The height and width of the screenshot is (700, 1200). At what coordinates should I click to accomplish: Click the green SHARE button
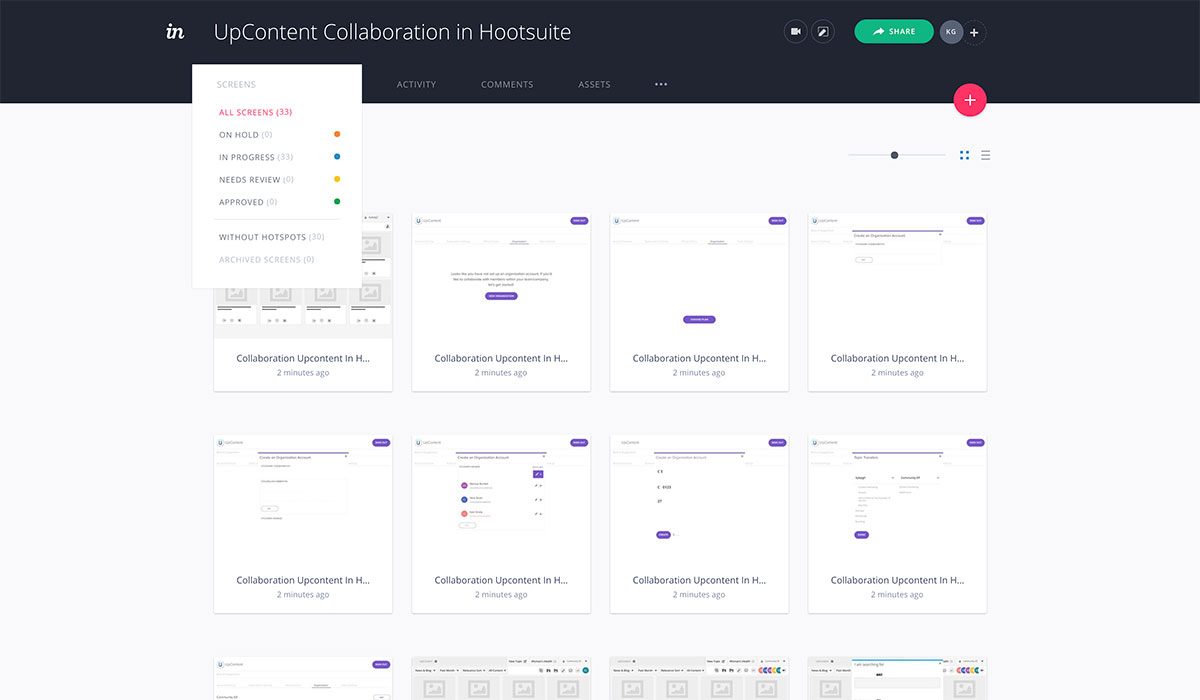tap(894, 32)
